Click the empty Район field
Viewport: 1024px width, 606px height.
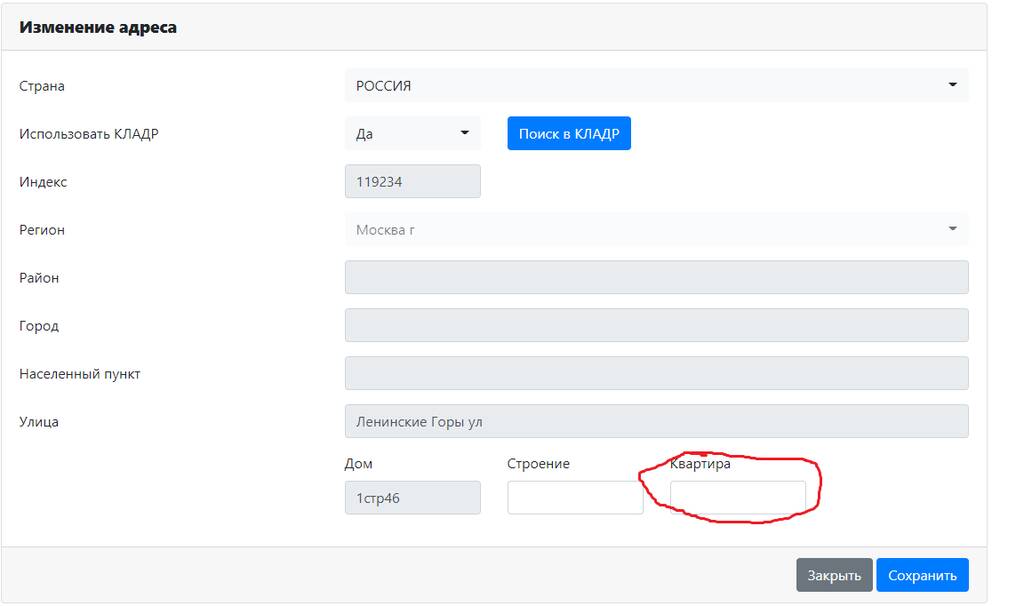pyautogui.click(x=656, y=278)
